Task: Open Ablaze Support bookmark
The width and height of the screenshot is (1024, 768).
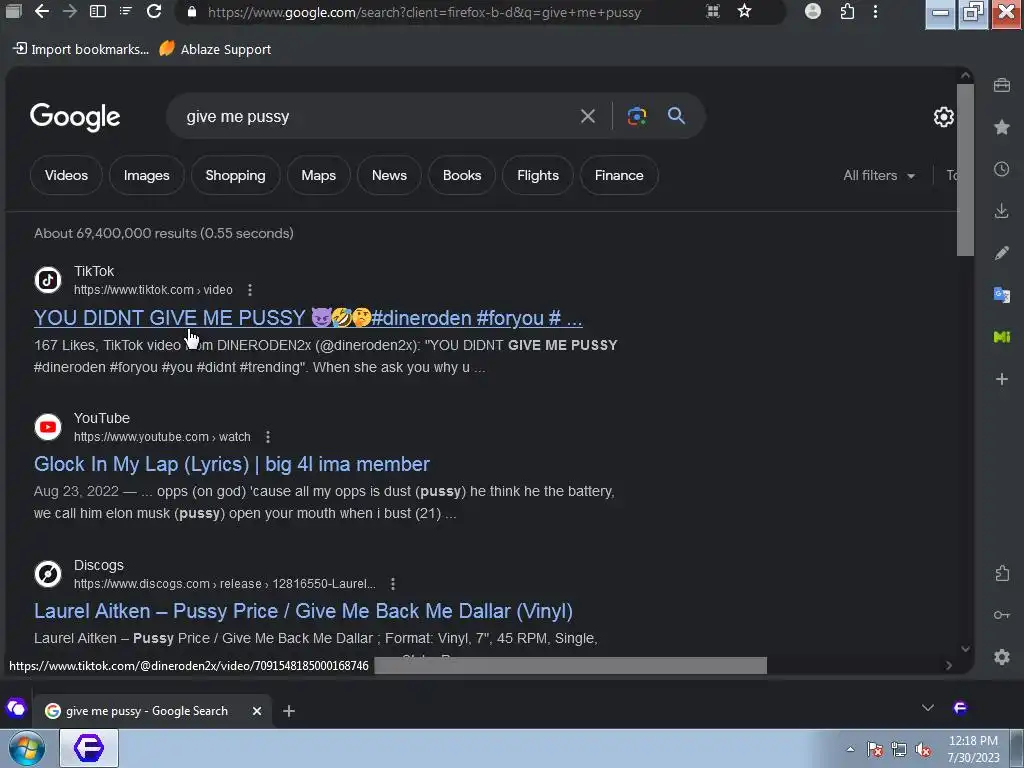Action: 215,49
